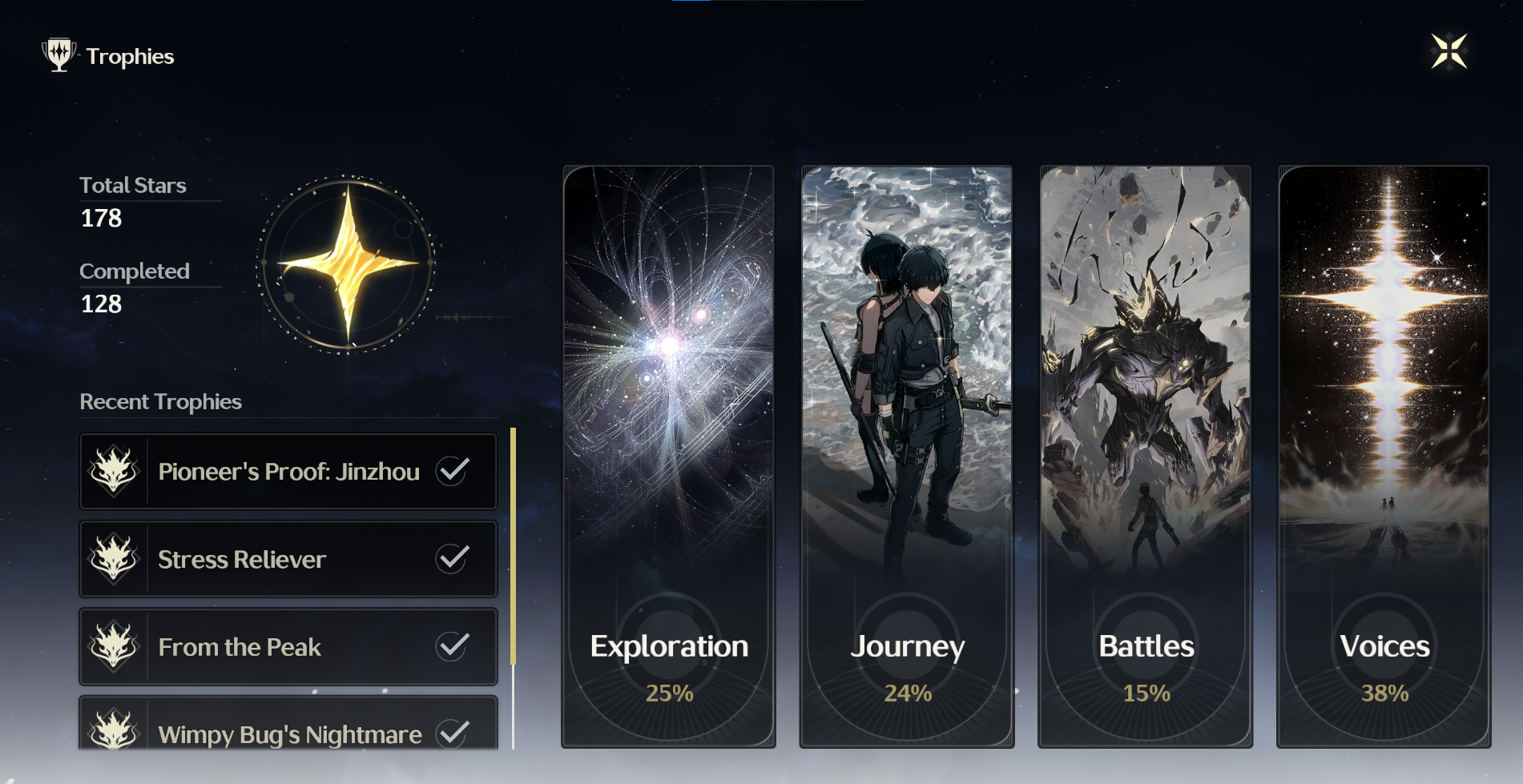Click the Exploration 25% progress dial

(669, 666)
